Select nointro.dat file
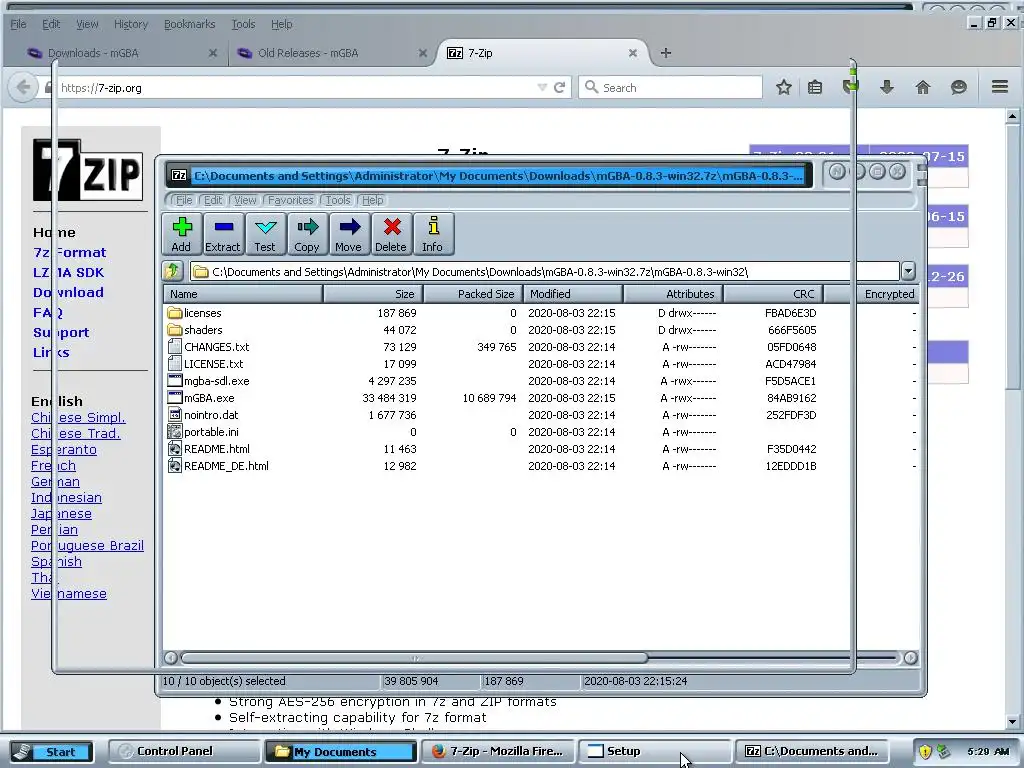The image size is (1024, 768). point(211,415)
